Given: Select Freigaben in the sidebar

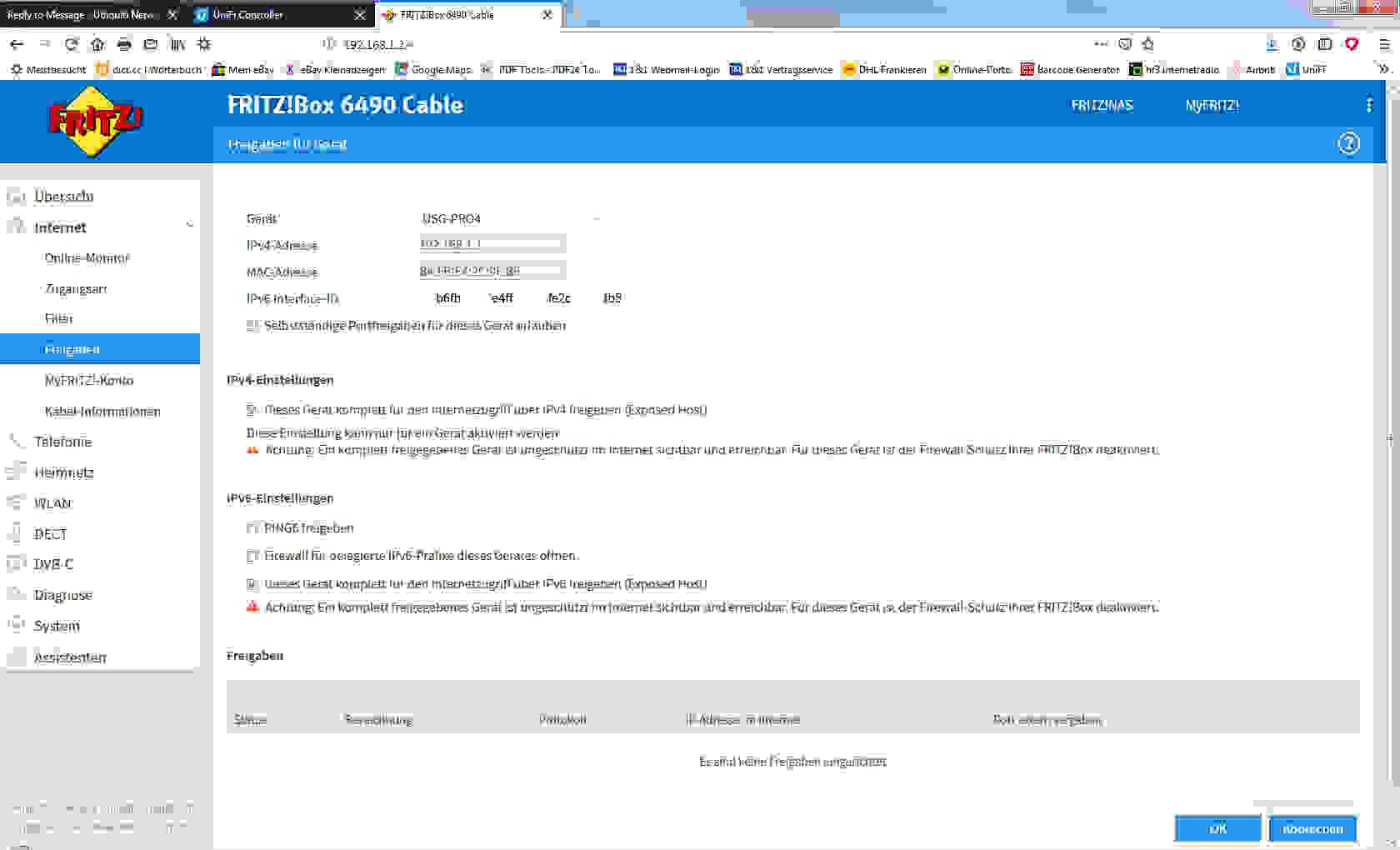Looking at the screenshot, I should (x=100, y=349).
